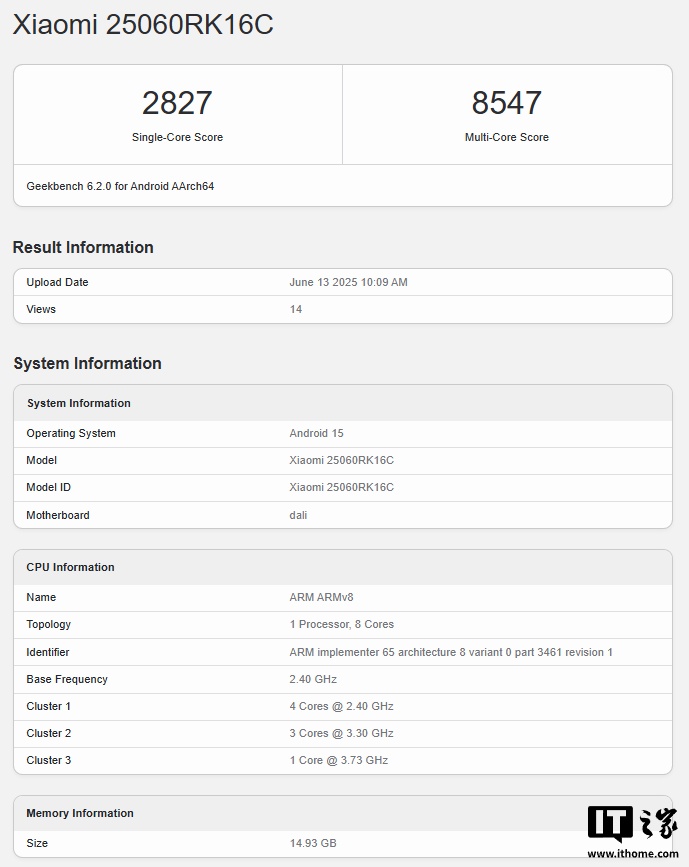This screenshot has height=867, width=689.
Task: Click the 14.93 GB memory size value
Action: [313, 843]
